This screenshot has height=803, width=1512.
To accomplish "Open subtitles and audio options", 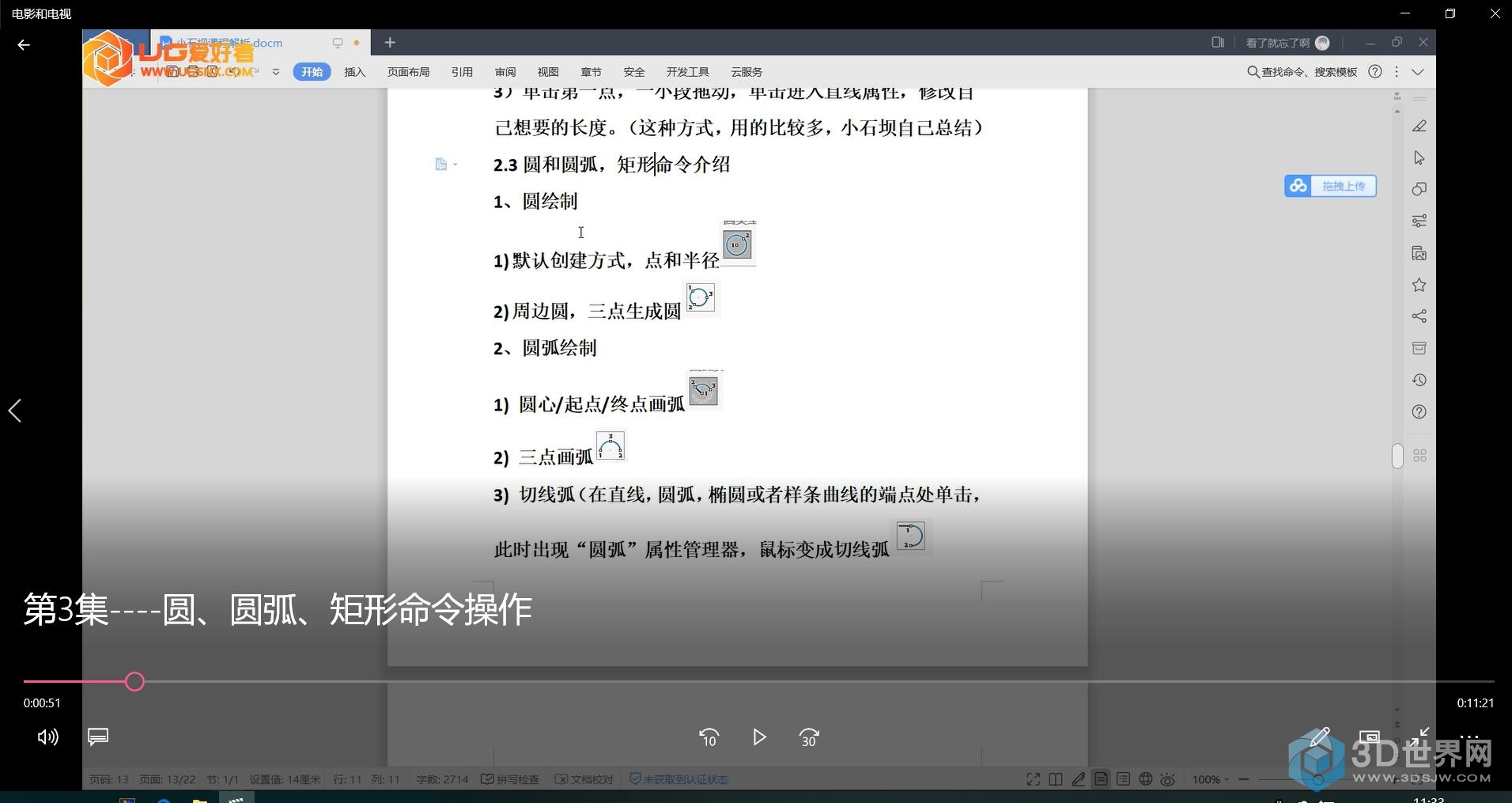I will 98,737.
